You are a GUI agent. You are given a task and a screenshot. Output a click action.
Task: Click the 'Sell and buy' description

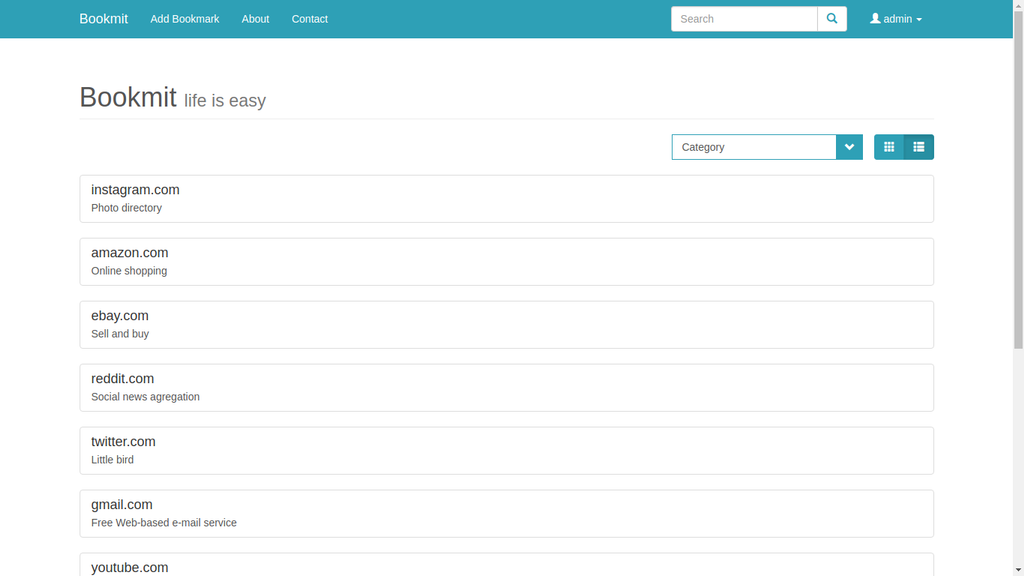[x=120, y=334]
